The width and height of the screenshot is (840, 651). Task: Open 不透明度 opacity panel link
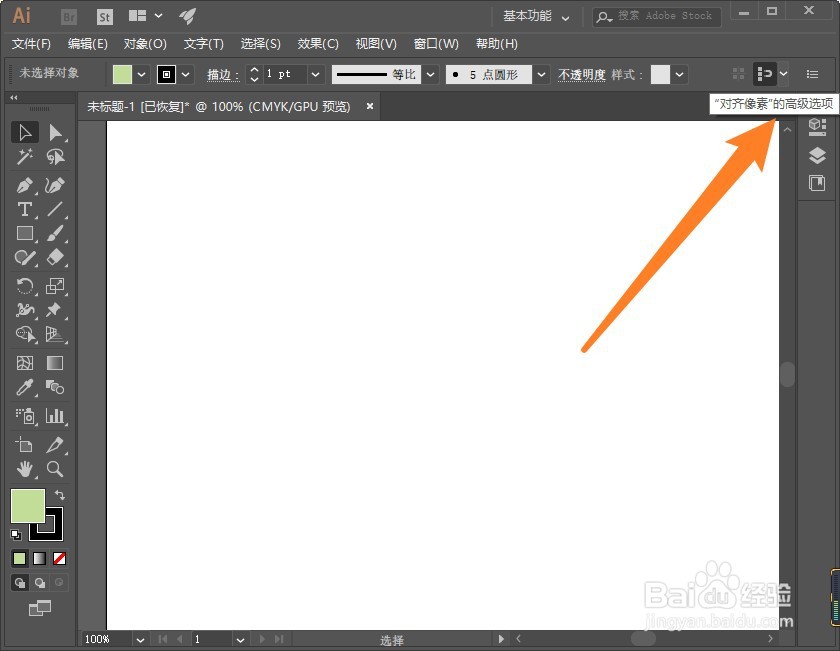pos(581,74)
